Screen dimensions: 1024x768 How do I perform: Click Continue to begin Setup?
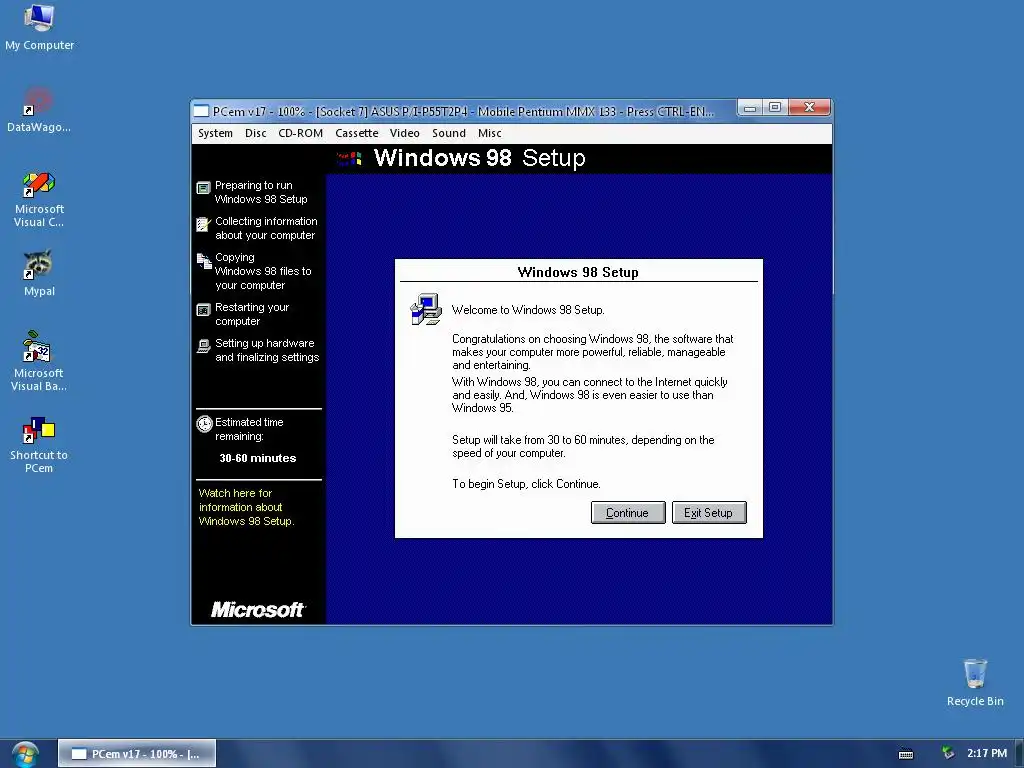tap(628, 513)
